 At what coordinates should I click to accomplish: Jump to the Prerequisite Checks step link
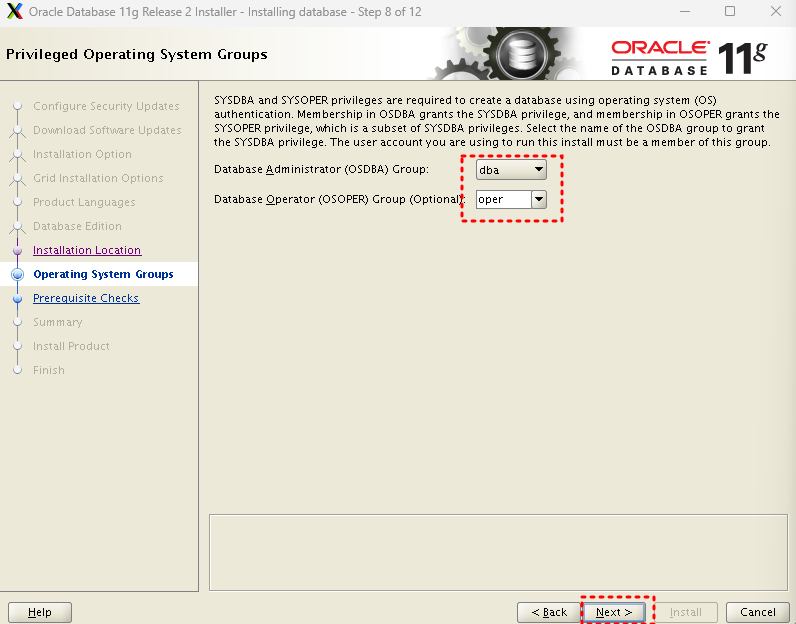pos(86,298)
